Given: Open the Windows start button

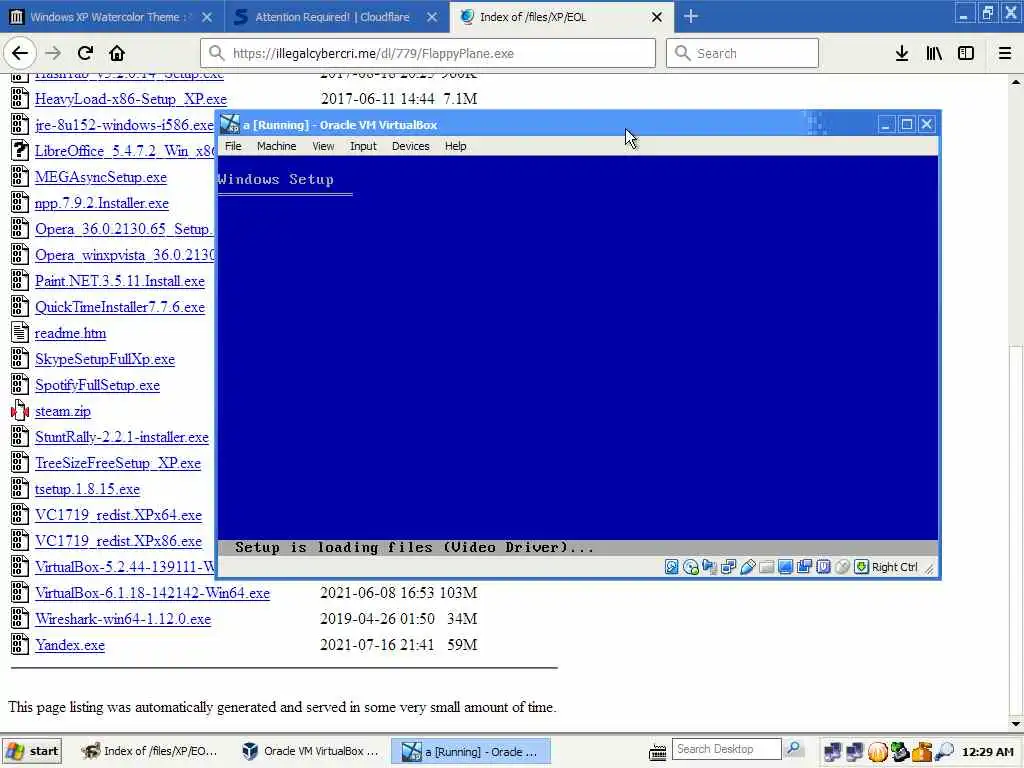Looking at the screenshot, I should coord(31,751).
